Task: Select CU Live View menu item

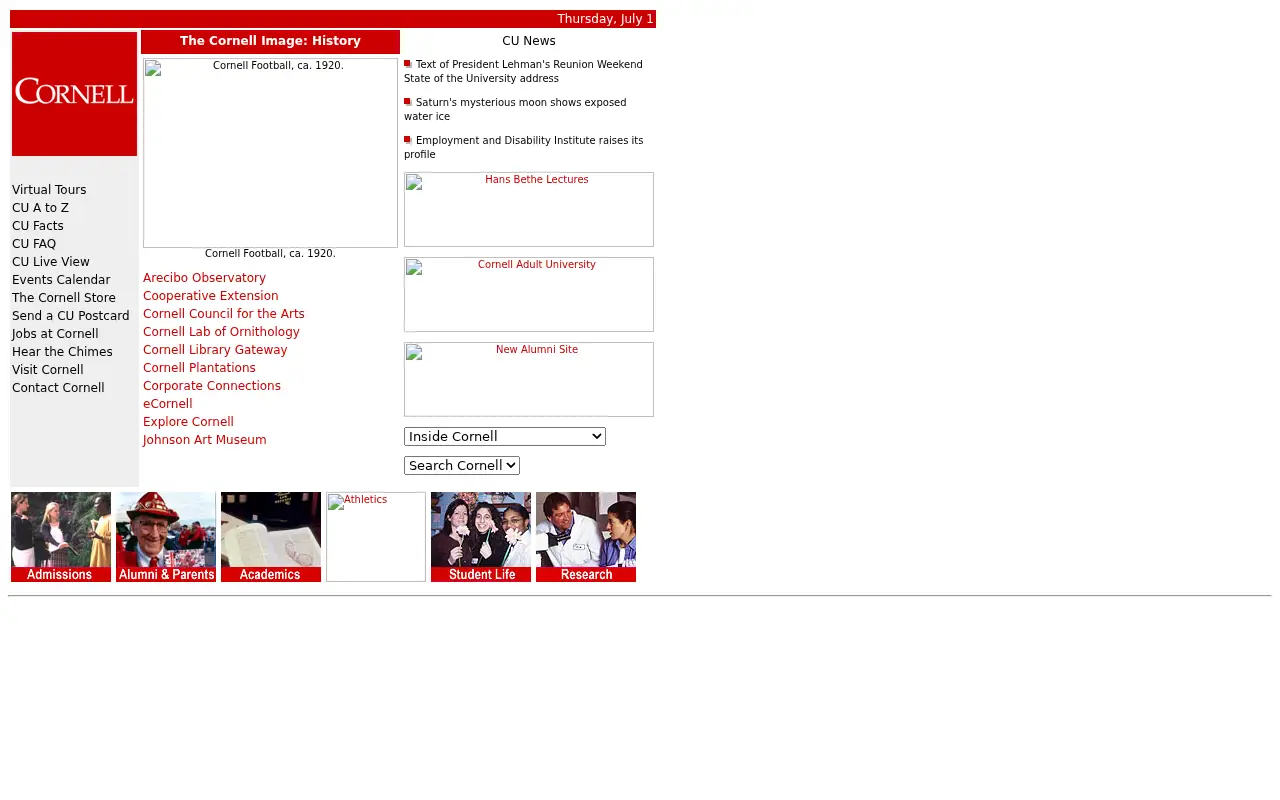Action: (51, 262)
